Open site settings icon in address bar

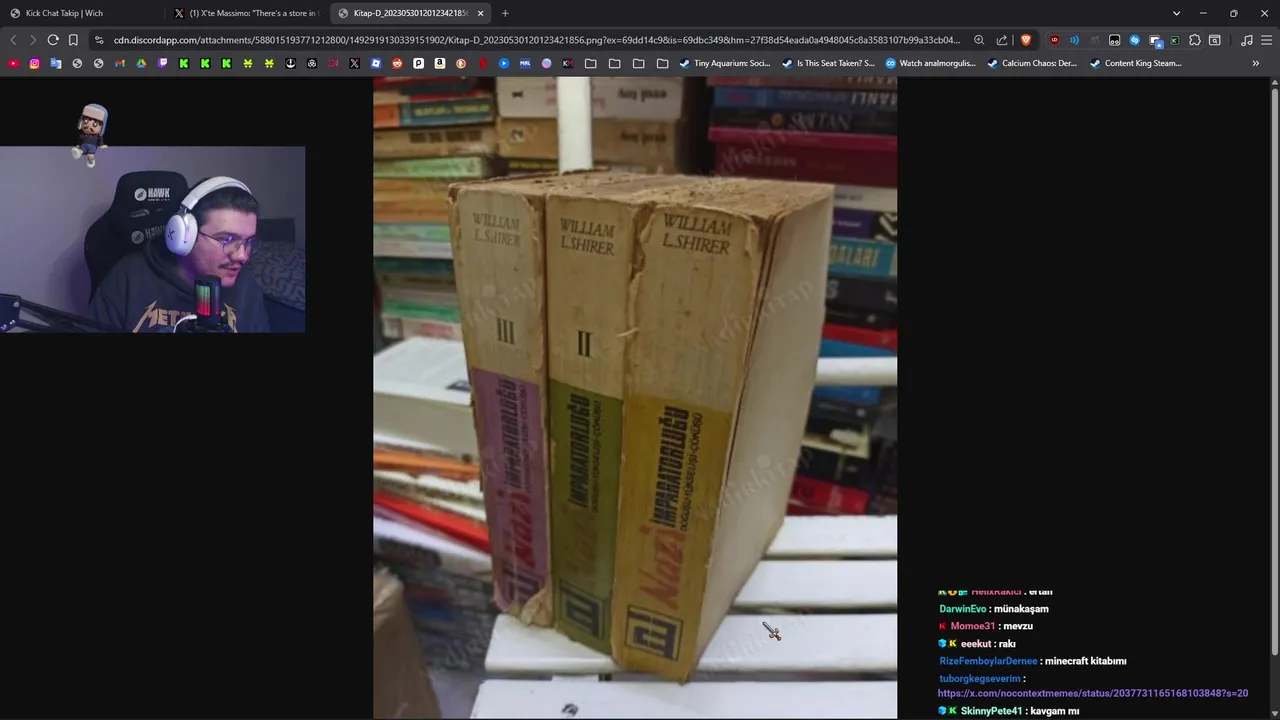click(99, 40)
